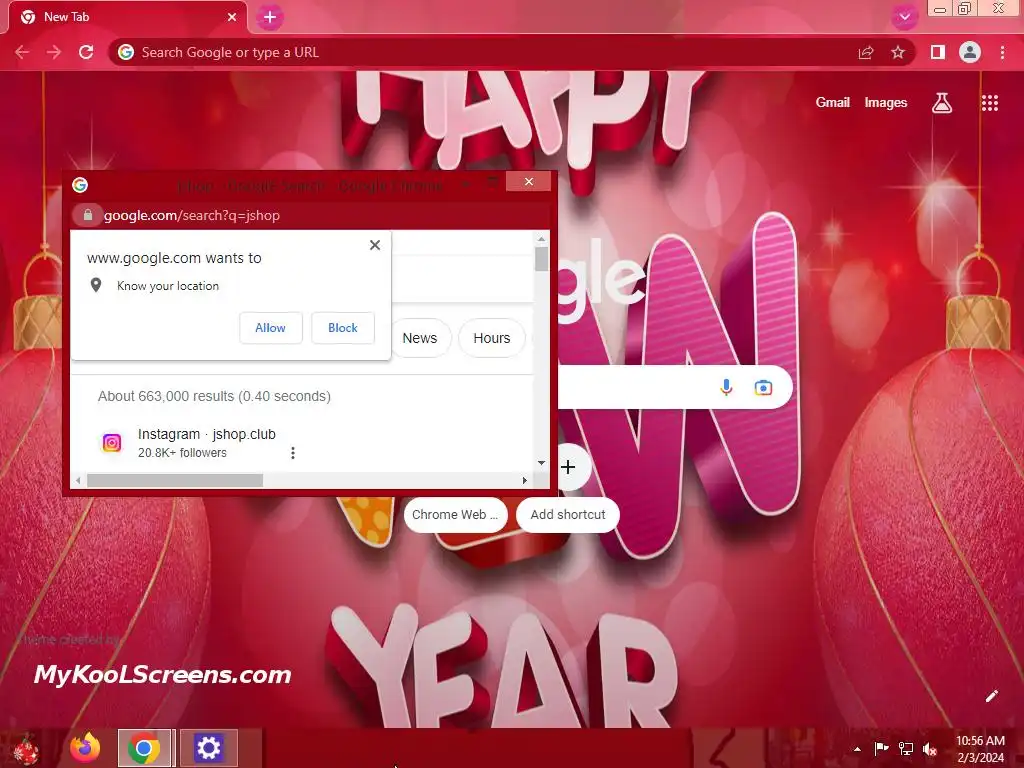Open Instagram jshop.club result

tap(206, 434)
